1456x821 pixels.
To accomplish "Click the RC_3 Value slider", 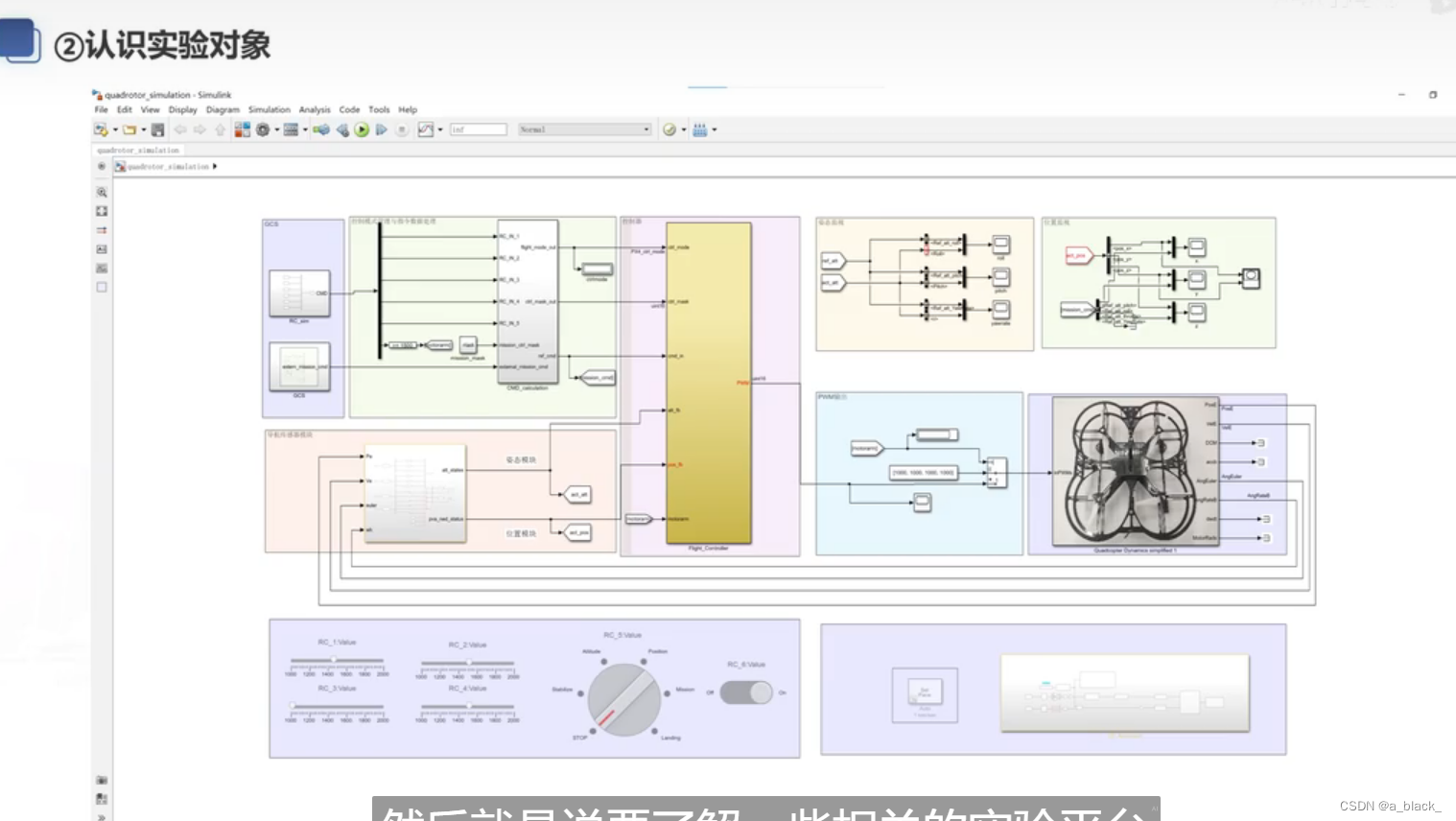I will pyautogui.click(x=337, y=706).
